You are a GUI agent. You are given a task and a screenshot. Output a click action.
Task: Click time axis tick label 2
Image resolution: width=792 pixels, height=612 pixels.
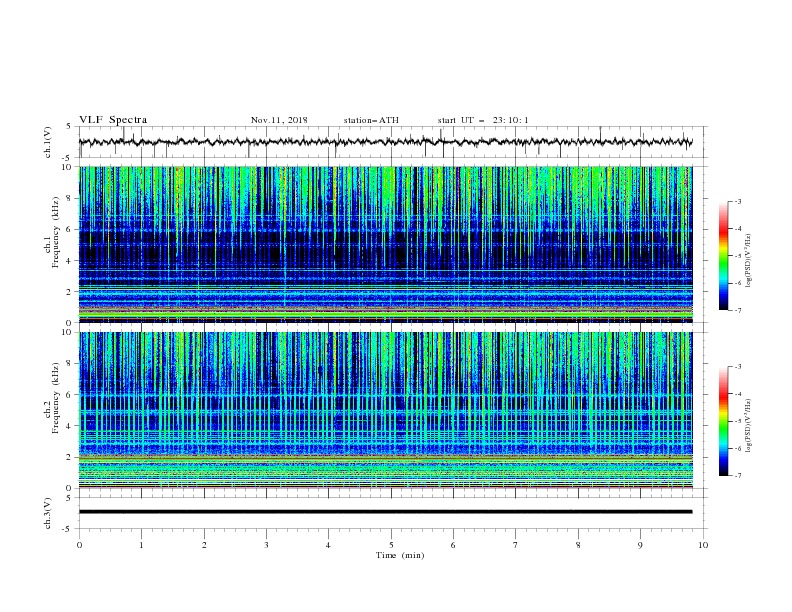pyautogui.click(x=204, y=545)
